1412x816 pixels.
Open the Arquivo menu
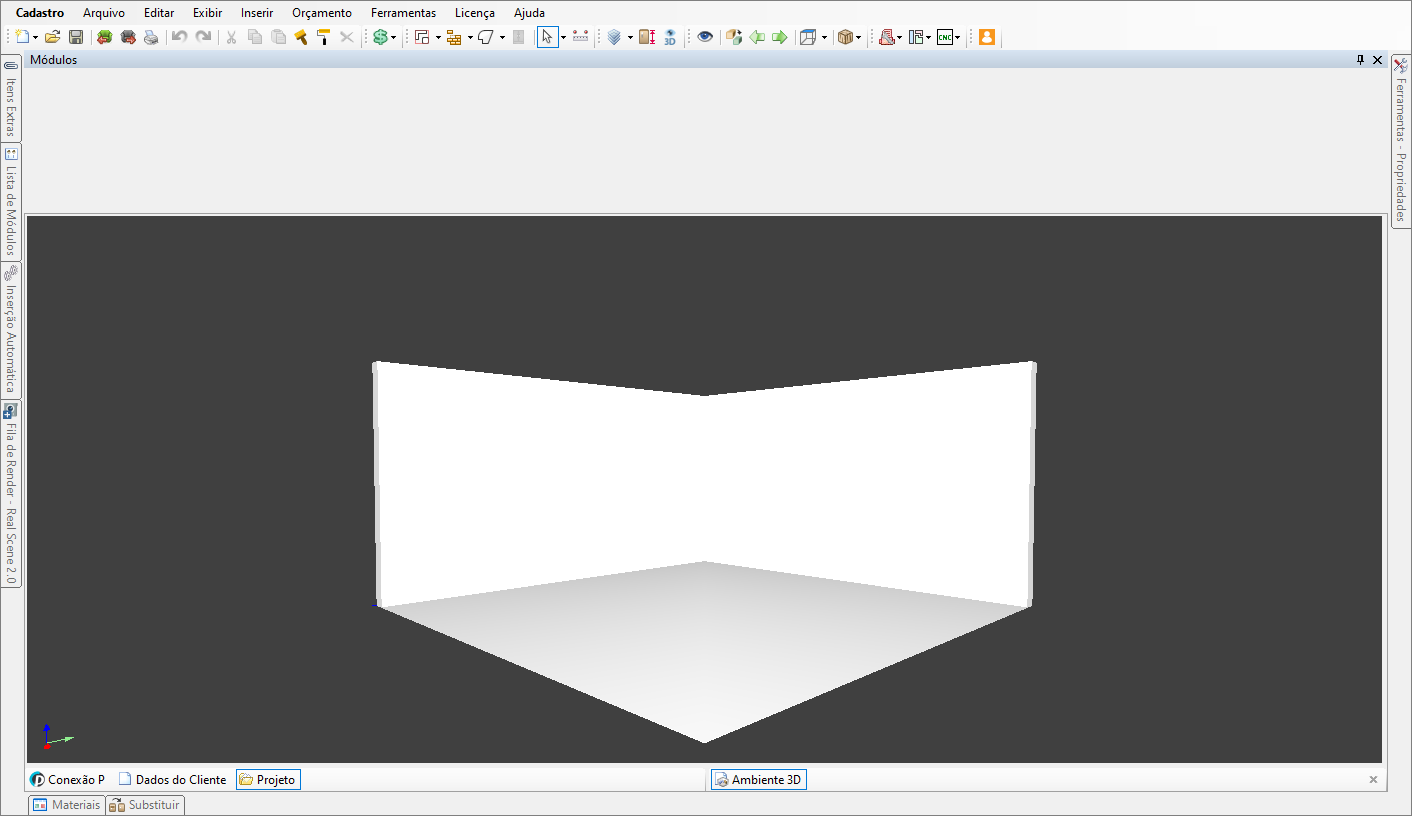(104, 13)
